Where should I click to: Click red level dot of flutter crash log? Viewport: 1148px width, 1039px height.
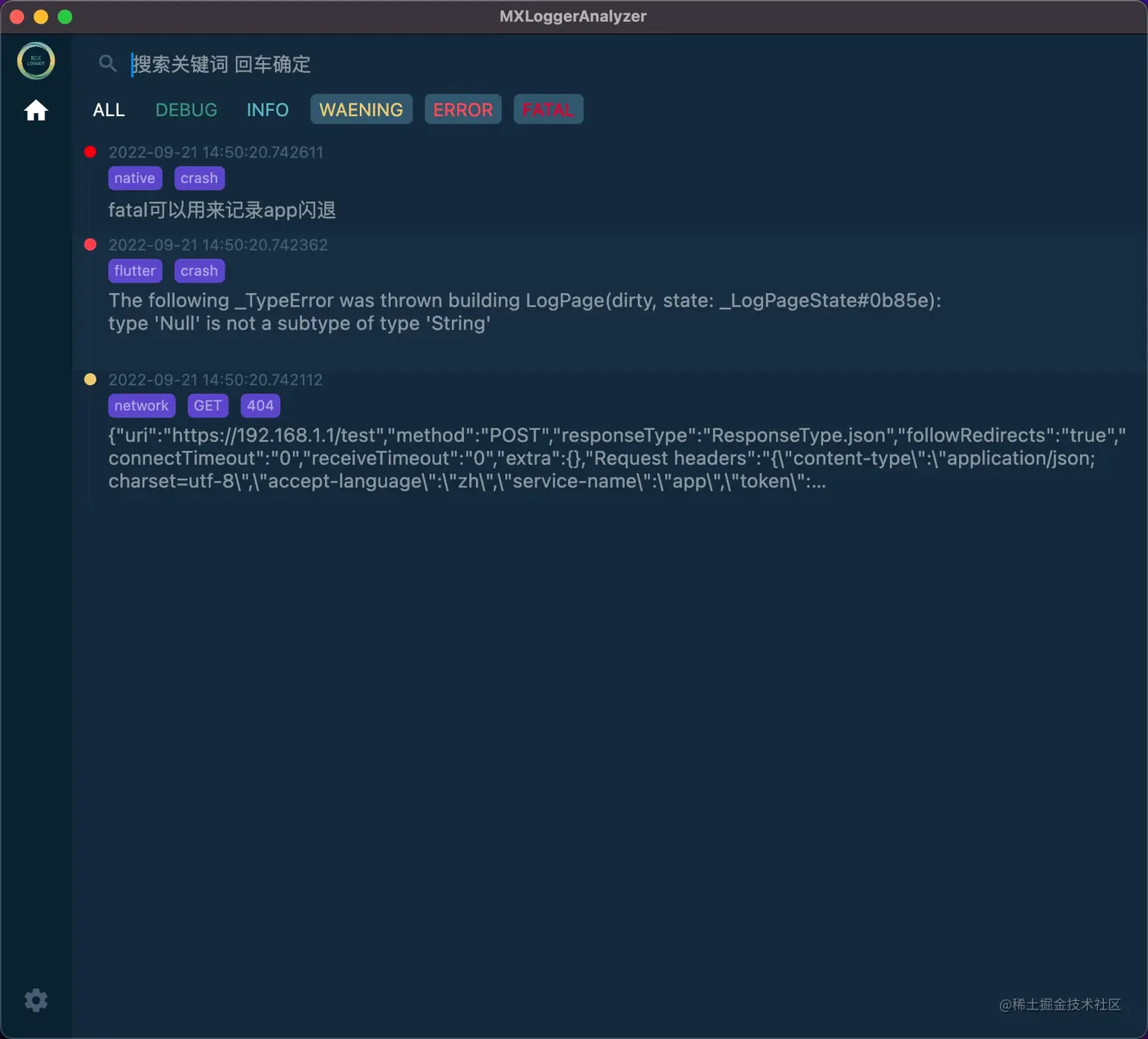click(x=90, y=245)
